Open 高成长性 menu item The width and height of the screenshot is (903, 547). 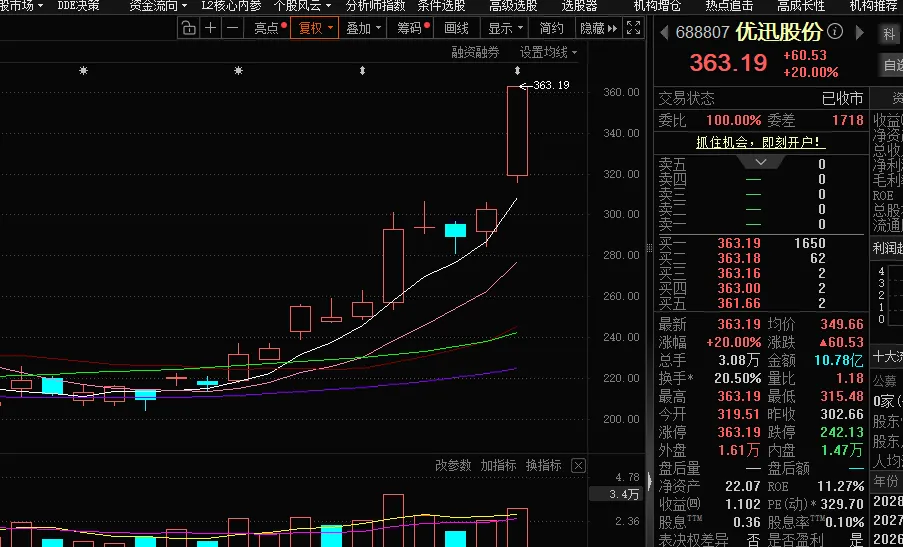[x=801, y=6]
